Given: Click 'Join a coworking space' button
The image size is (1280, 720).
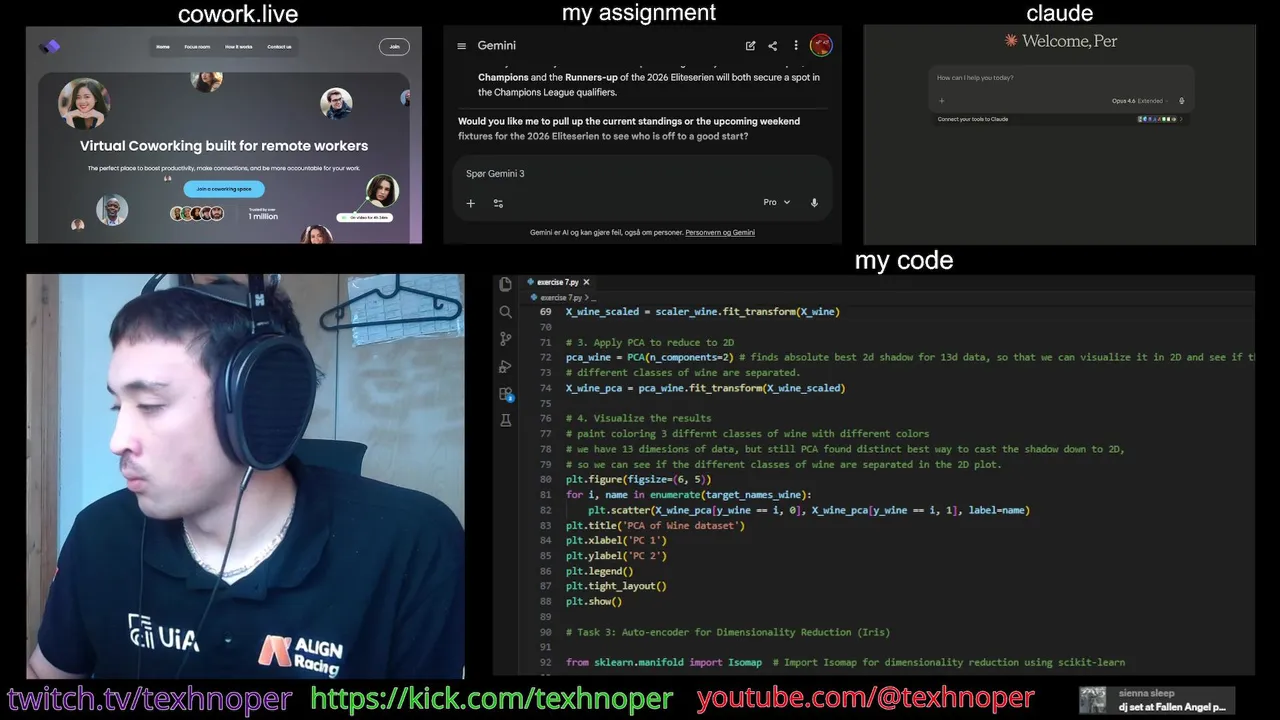Looking at the screenshot, I should [x=224, y=189].
